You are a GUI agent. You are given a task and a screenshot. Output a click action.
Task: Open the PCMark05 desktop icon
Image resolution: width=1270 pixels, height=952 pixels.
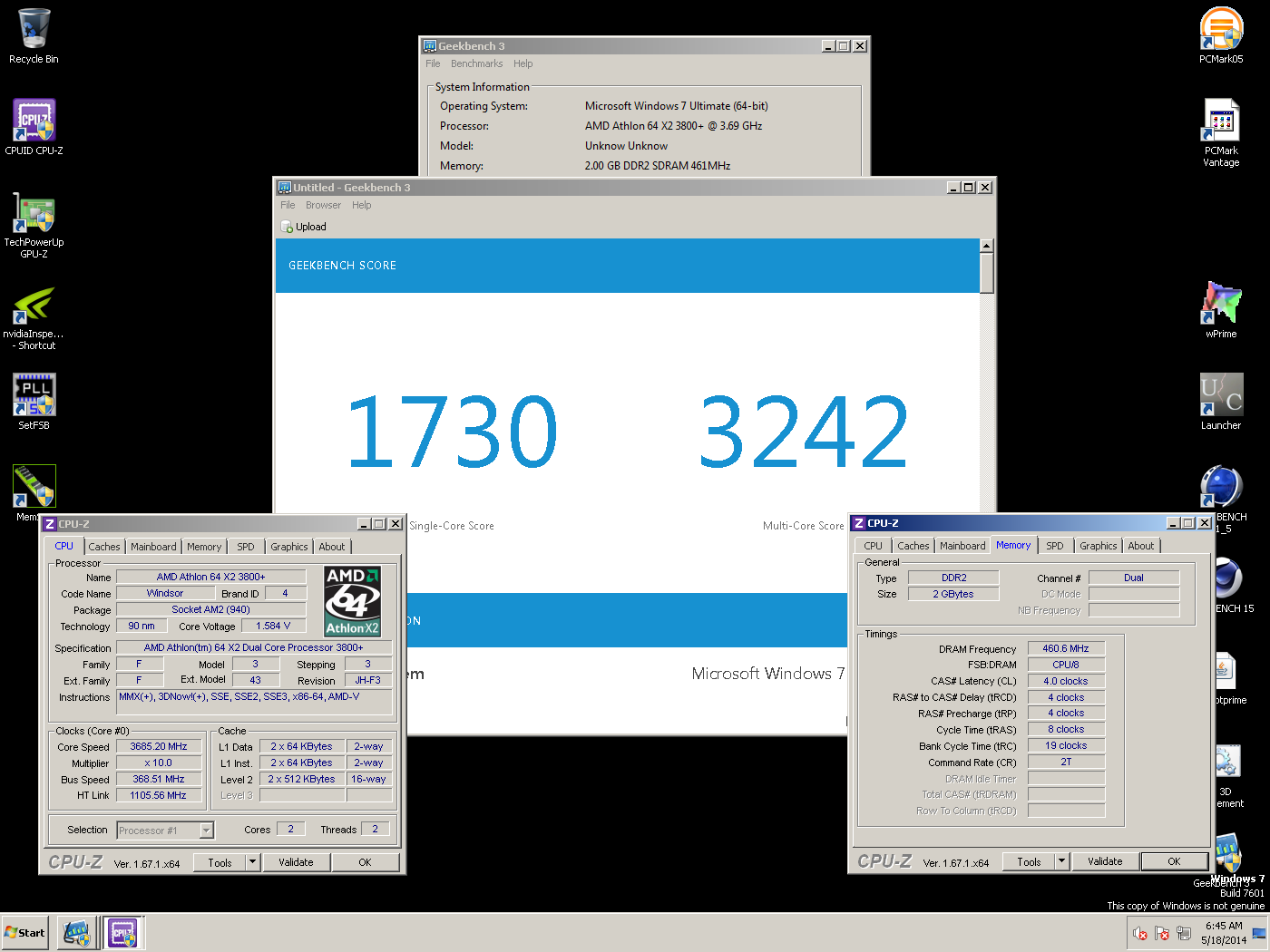point(1221,35)
